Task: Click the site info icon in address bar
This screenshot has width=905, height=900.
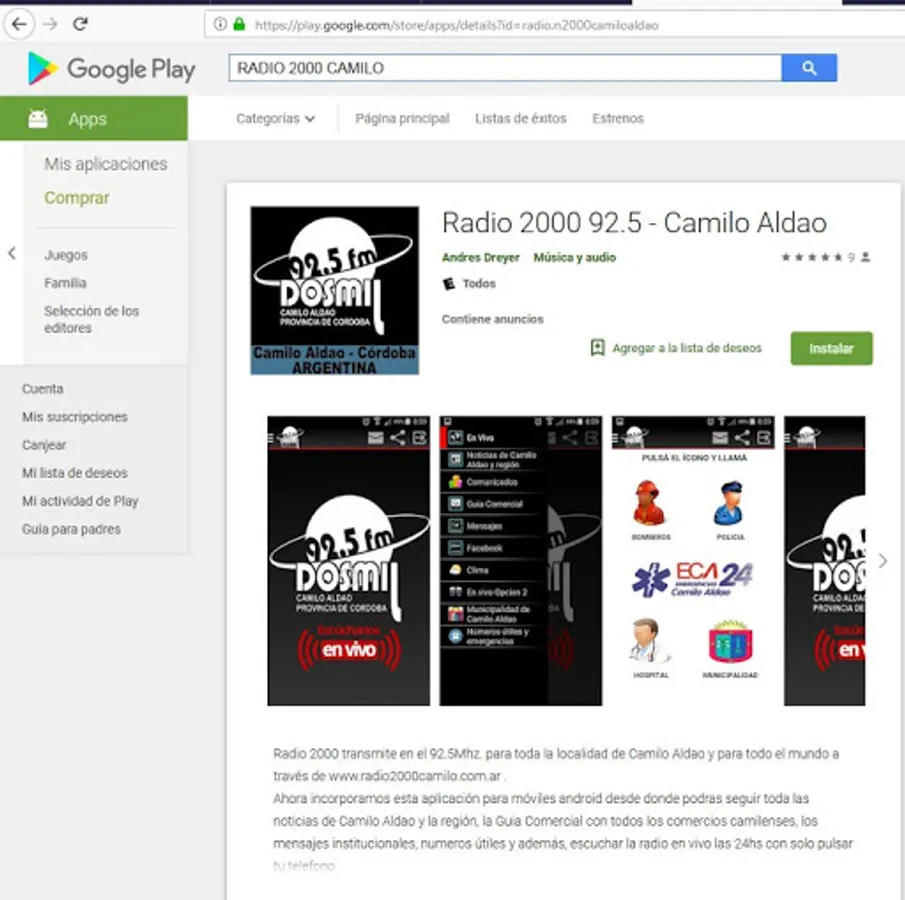Action: pyautogui.click(x=220, y=24)
